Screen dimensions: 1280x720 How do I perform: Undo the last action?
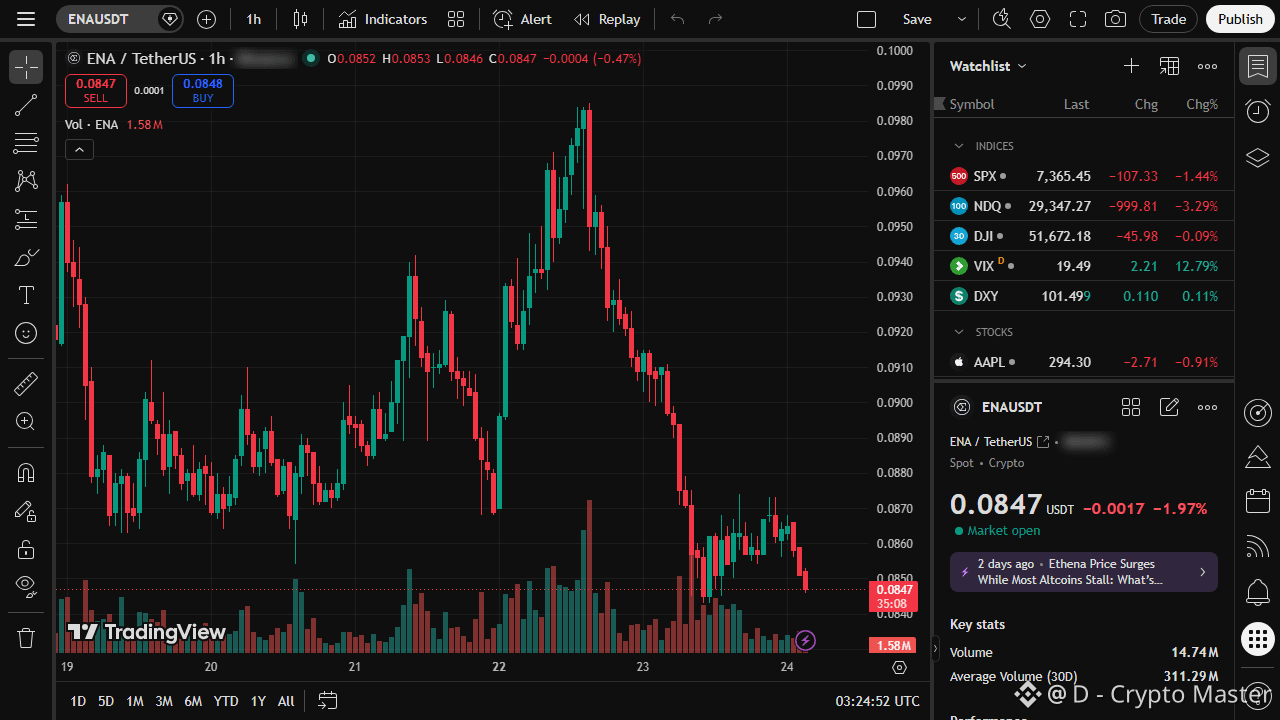pyautogui.click(x=678, y=19)
